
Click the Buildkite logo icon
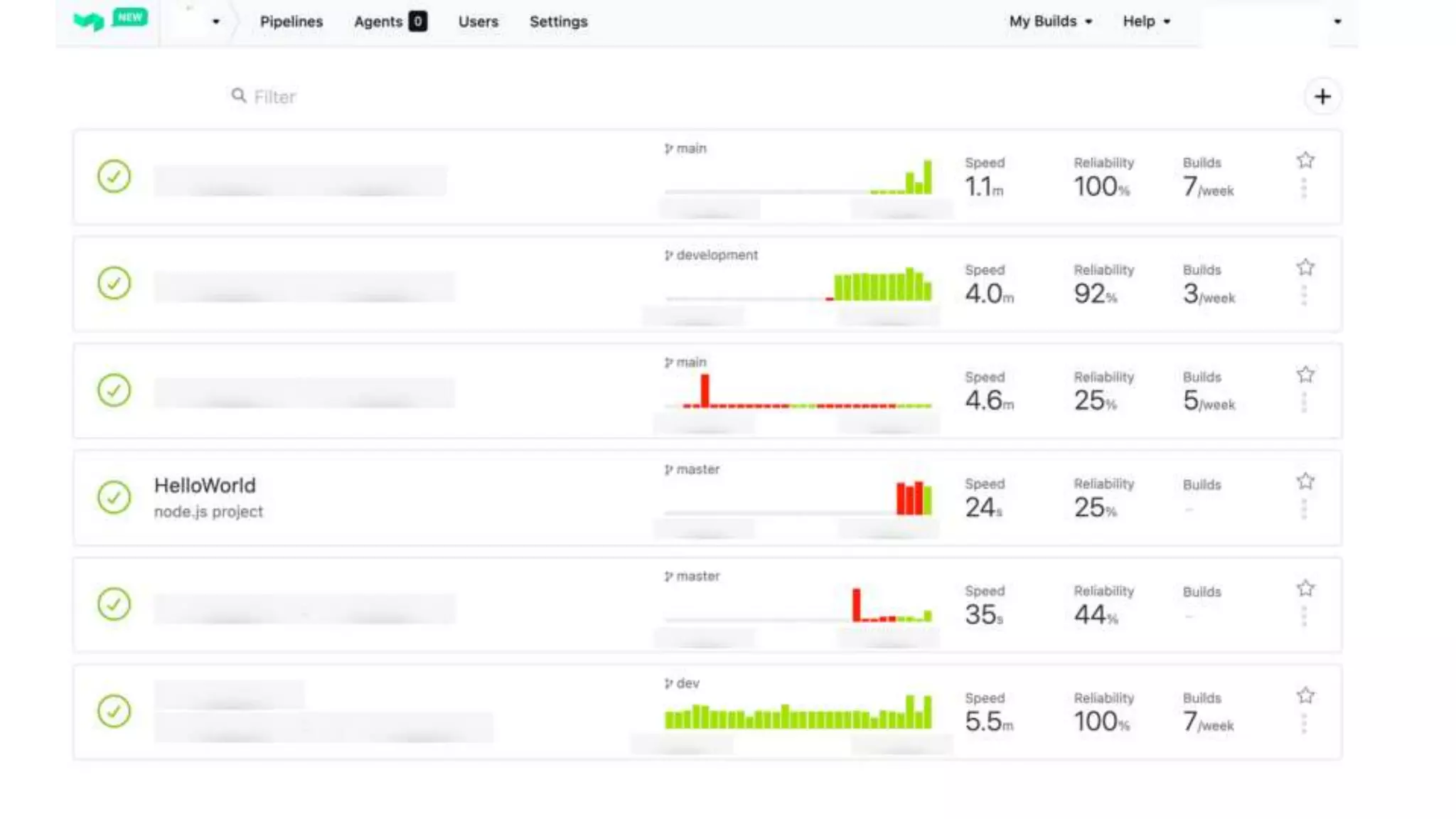pos(88,21)
